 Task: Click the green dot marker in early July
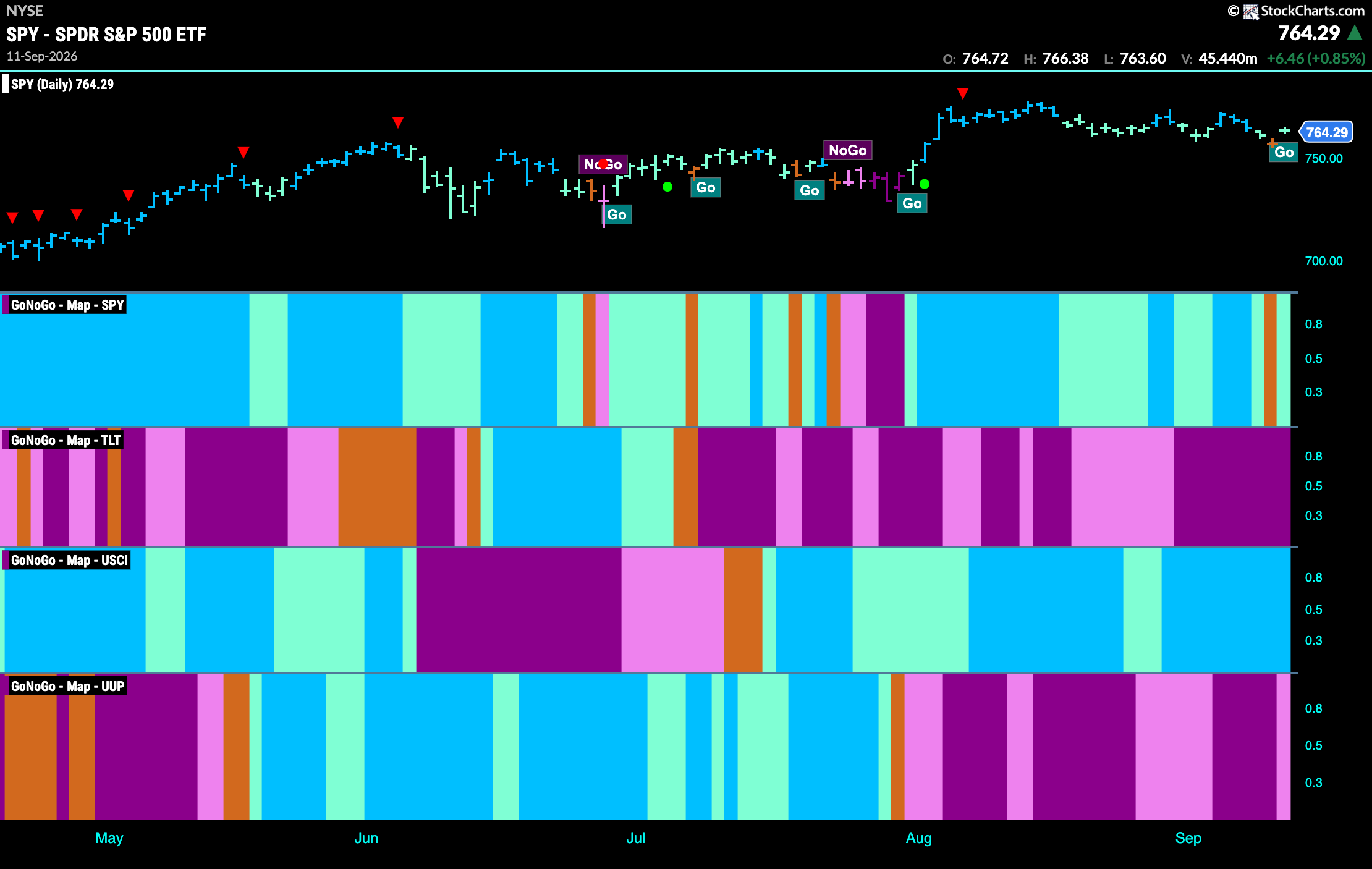(x=667, y=187)
